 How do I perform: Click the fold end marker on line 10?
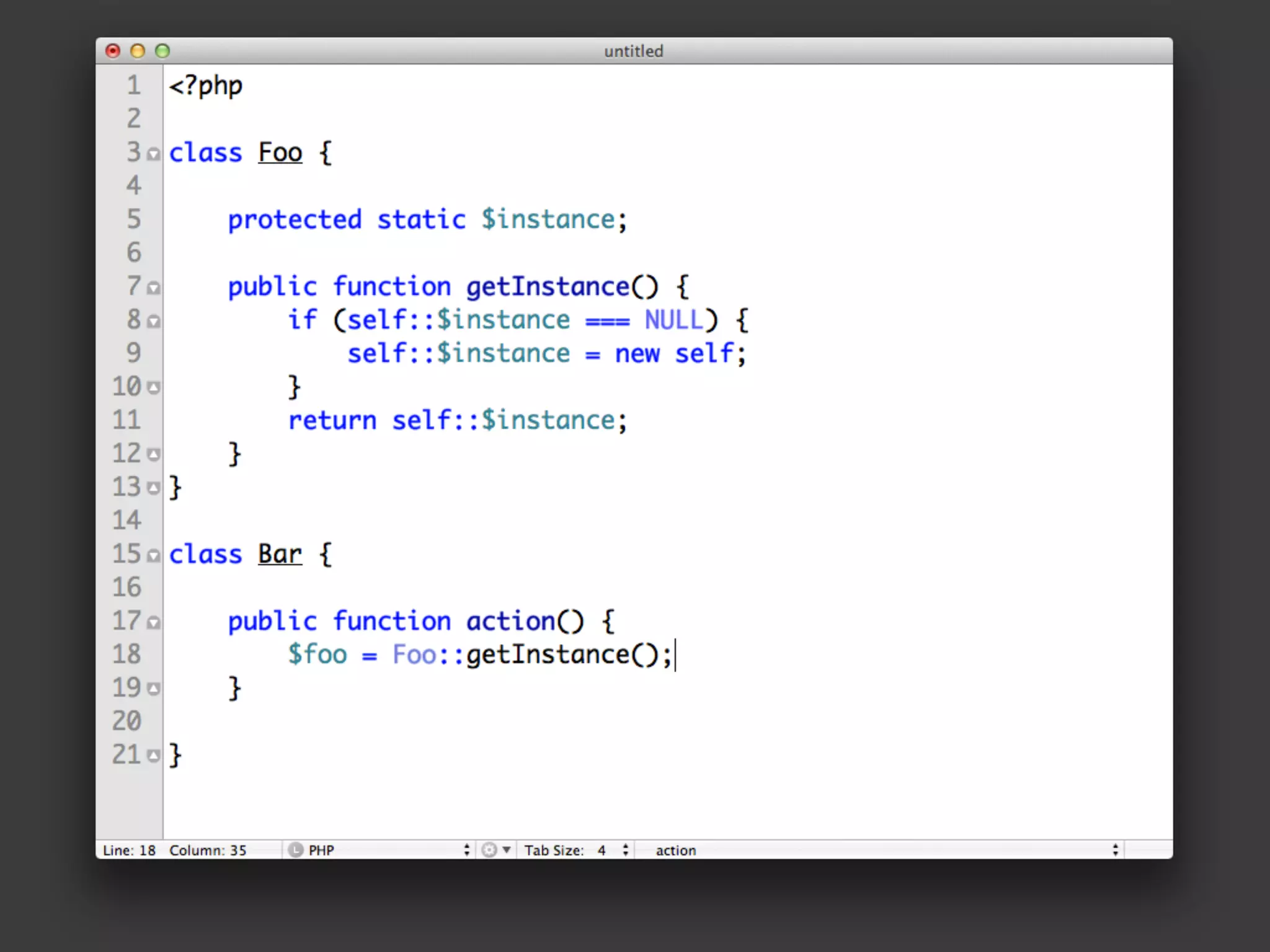pos(154,388)
